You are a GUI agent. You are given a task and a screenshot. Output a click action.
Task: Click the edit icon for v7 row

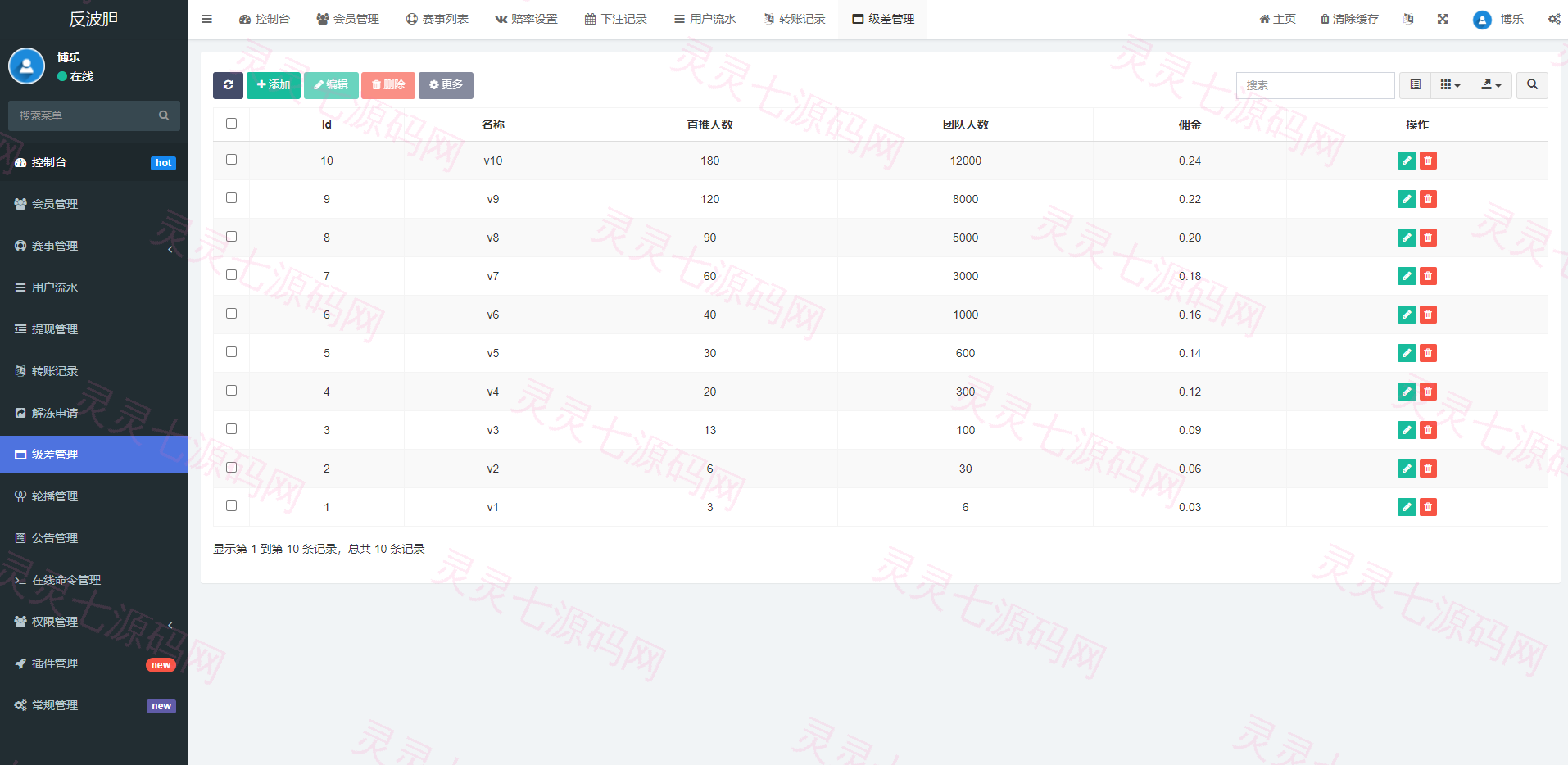tap(1407, 276)
